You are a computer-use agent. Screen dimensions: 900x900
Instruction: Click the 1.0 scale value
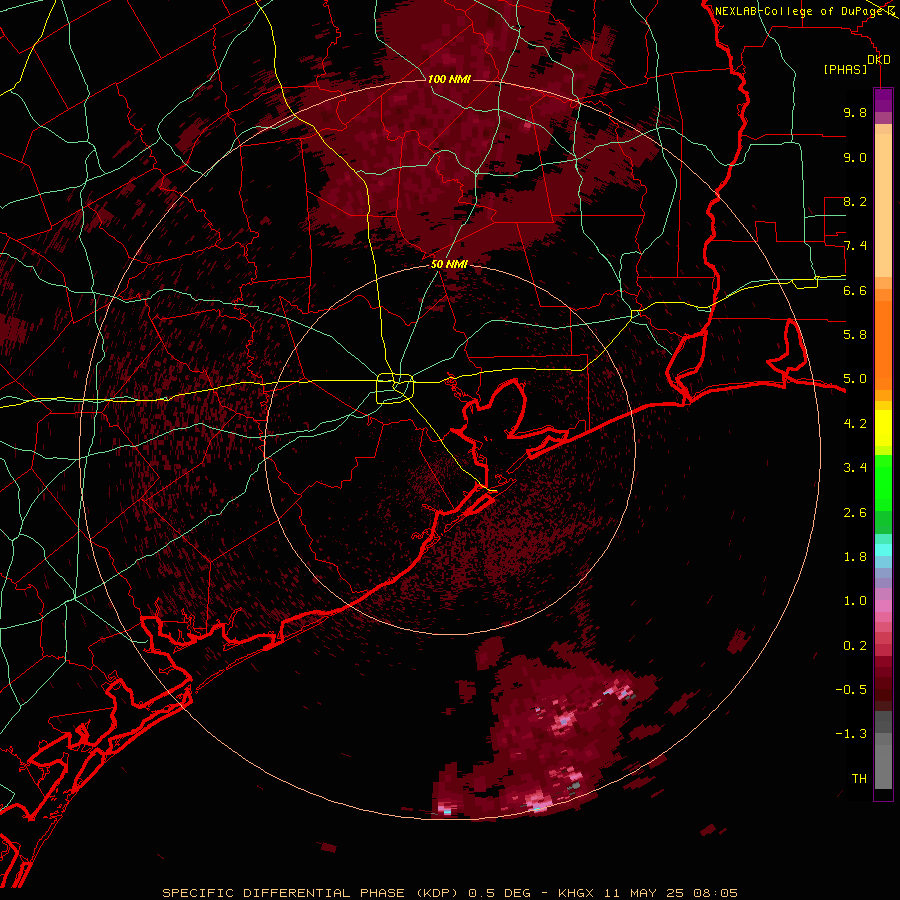click(x=855, y=601)
